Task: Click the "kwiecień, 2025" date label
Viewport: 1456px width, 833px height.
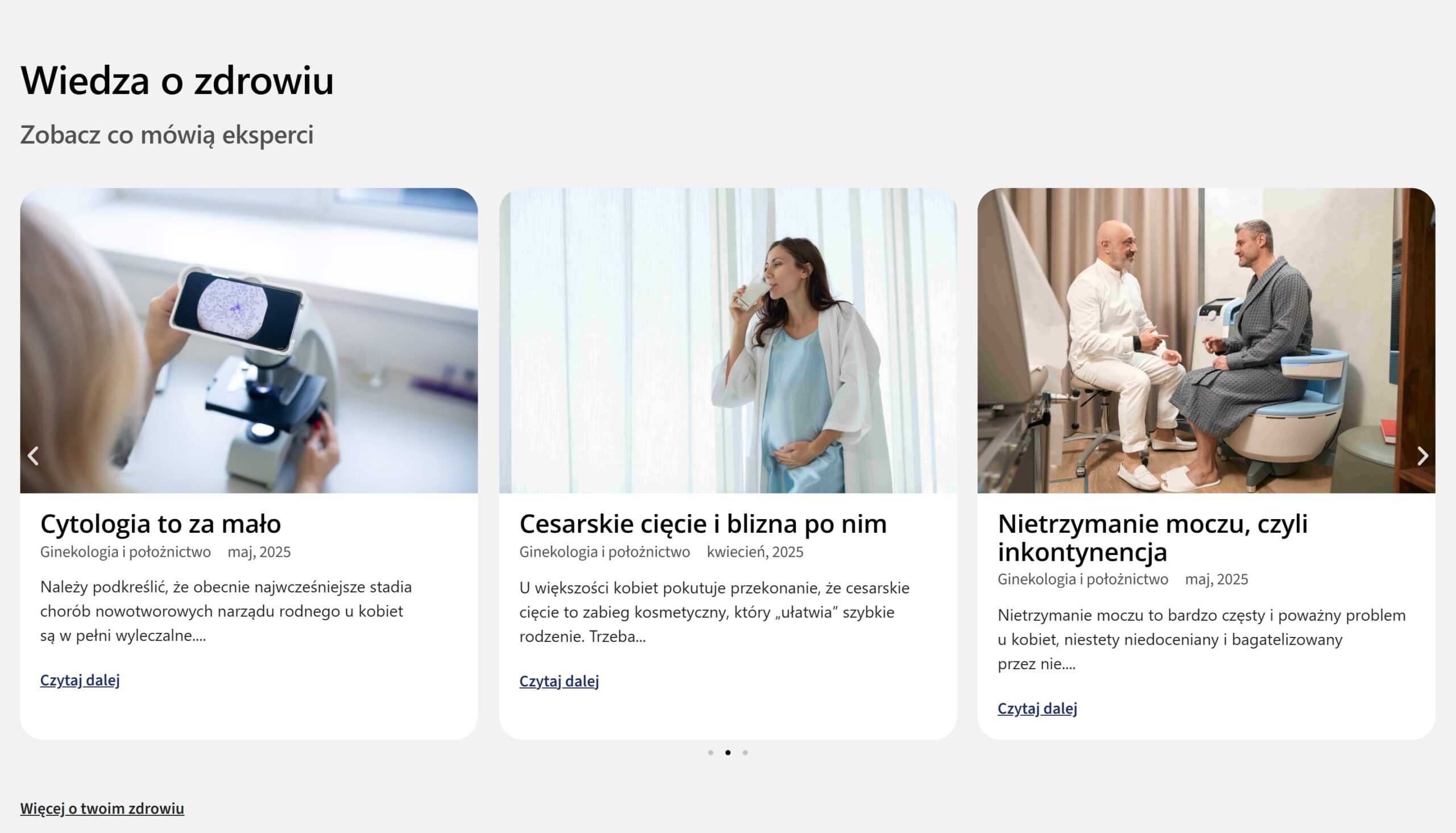Action: [x=755, y=552]
